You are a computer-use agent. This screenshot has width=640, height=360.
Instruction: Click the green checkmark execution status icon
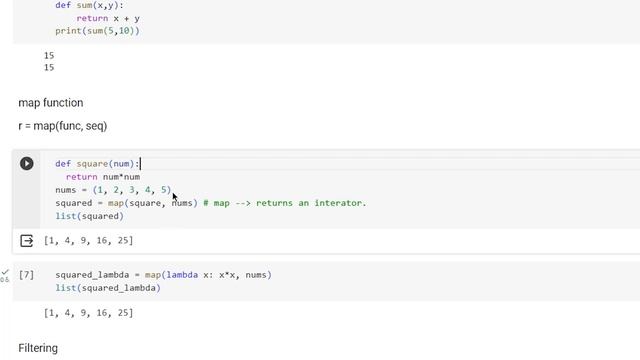pos(5,272)
